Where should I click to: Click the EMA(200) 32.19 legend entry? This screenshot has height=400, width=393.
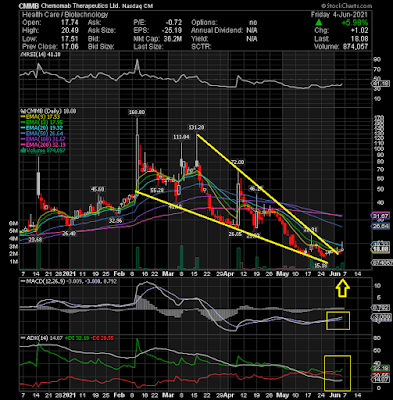point(43,145)
